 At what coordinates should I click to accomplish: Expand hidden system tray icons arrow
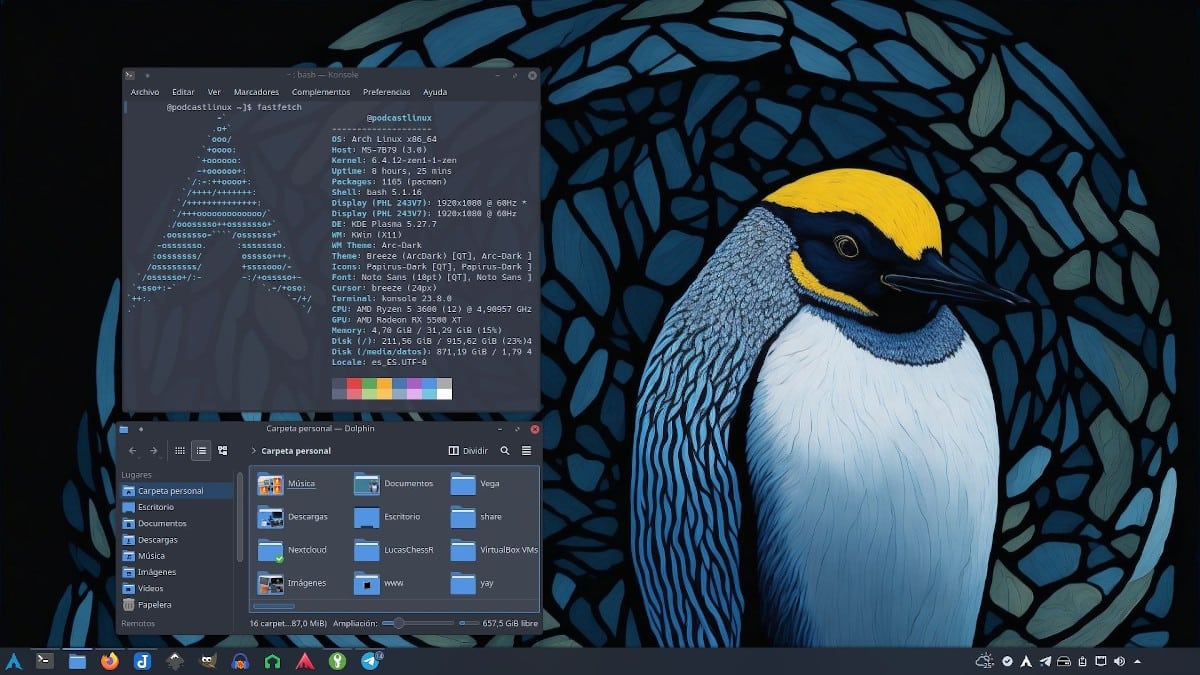1137,661
